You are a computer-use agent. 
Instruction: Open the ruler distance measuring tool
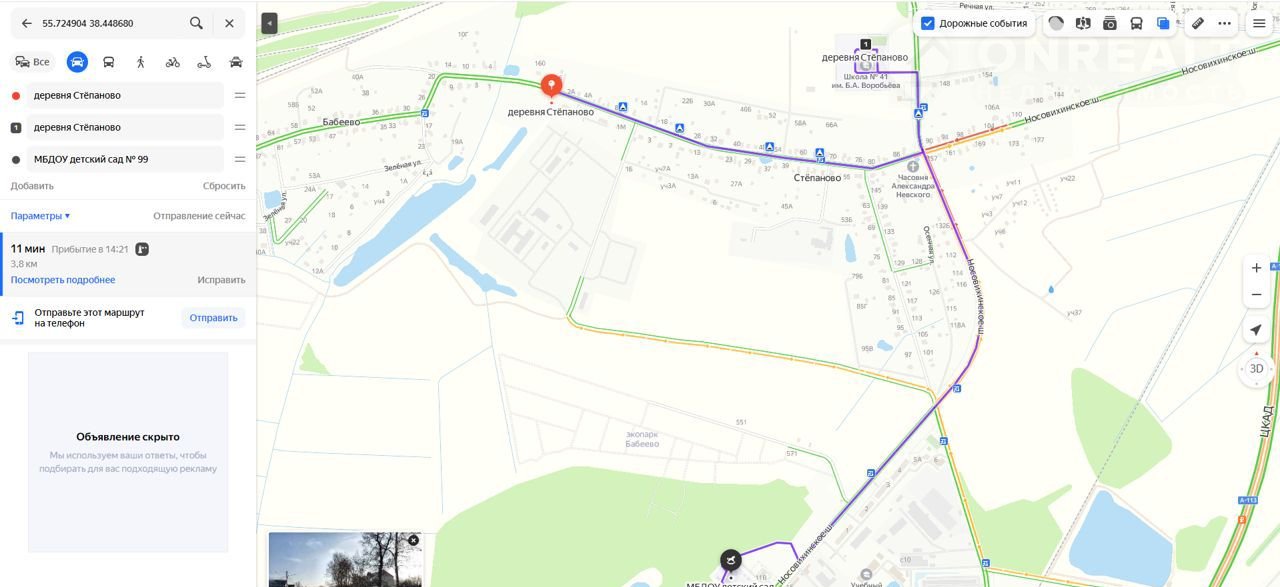click(1198, 23)
